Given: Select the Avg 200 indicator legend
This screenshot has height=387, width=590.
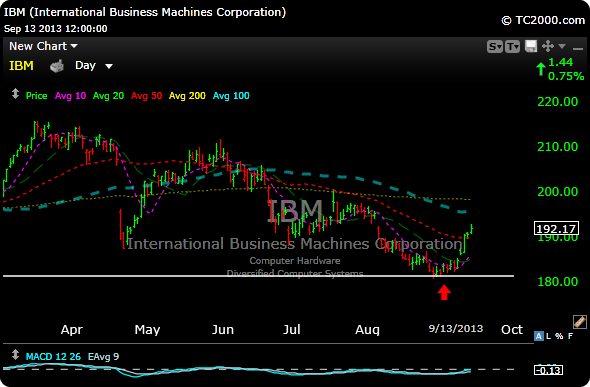Looking at the screenshot, I should 187,96.
